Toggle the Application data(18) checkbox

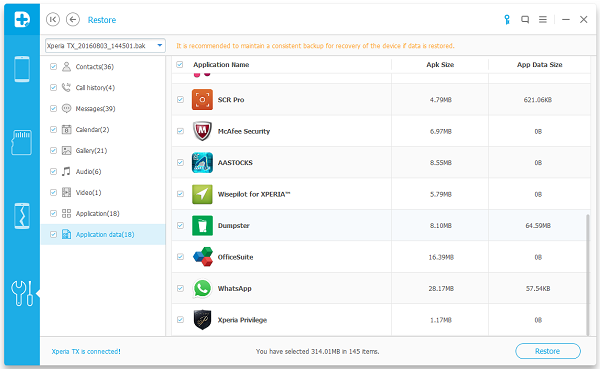coord(54,234)
